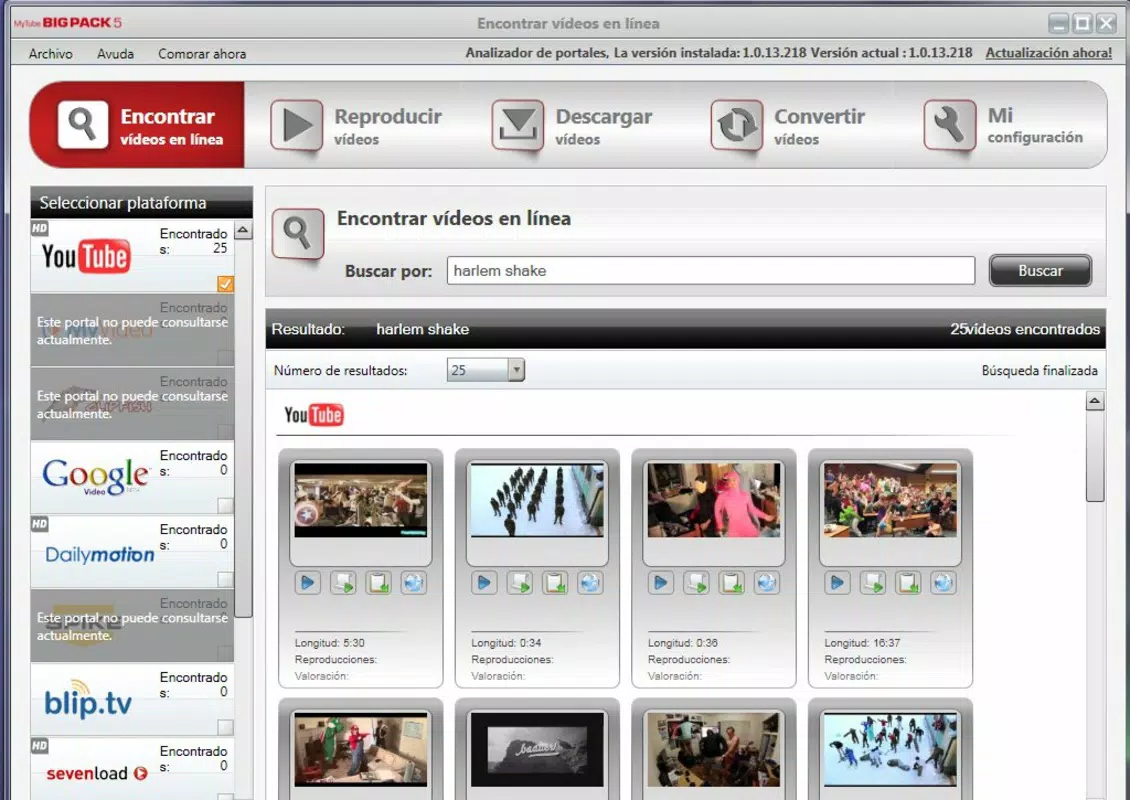This screenshot has height=800, width=1130.
Task: Select the Captain America shield video thumbnail
Action: (x=360, y=500)
